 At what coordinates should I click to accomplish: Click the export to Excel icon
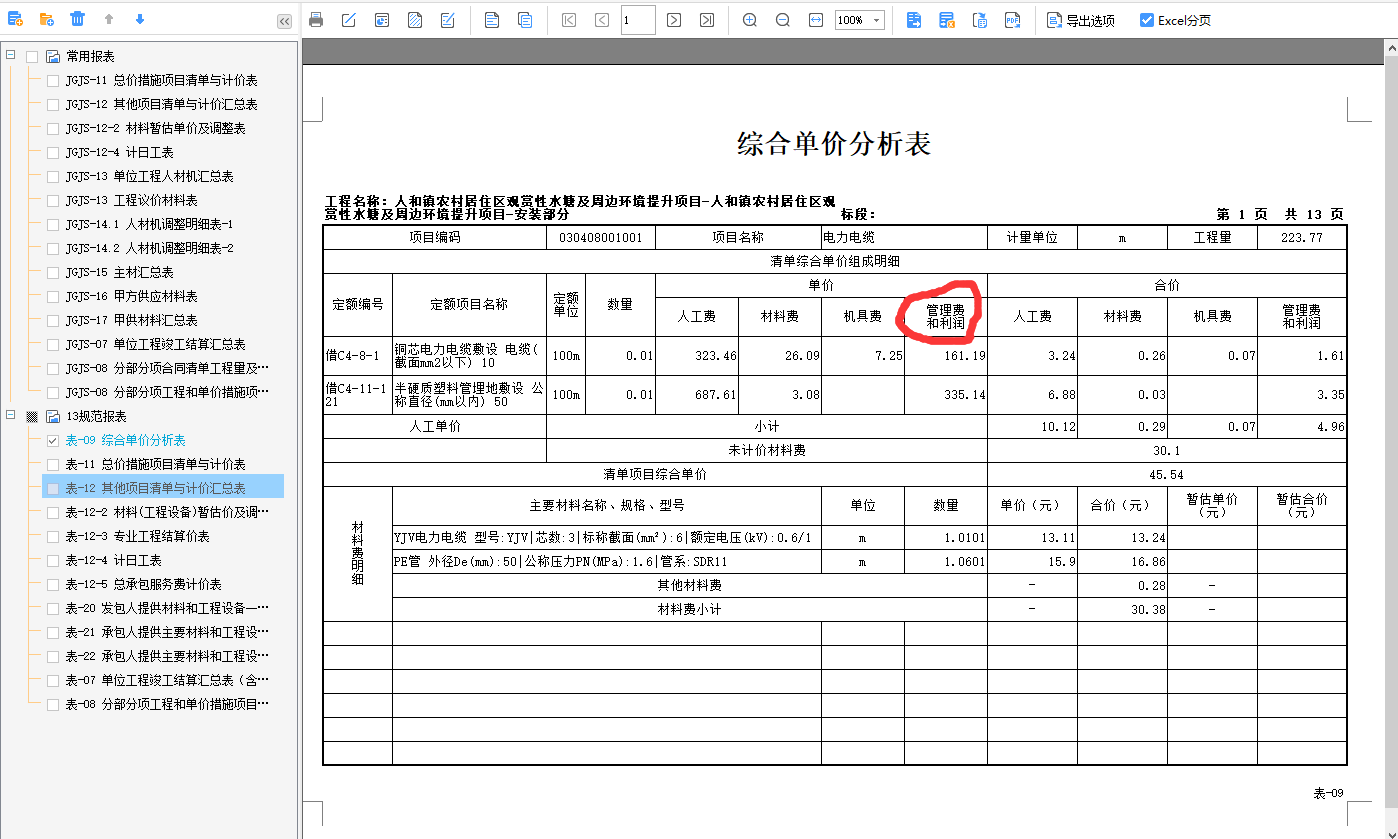947,20
